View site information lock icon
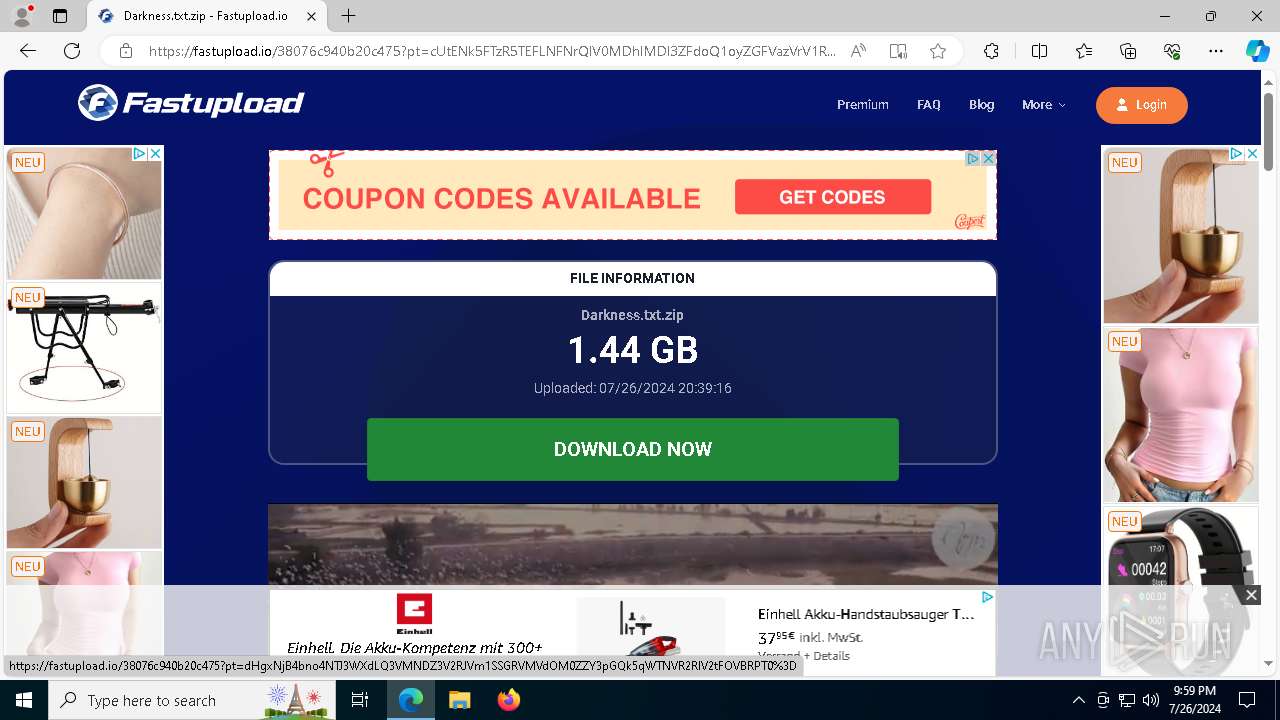The image size is (1280, 720). [126, 51]
